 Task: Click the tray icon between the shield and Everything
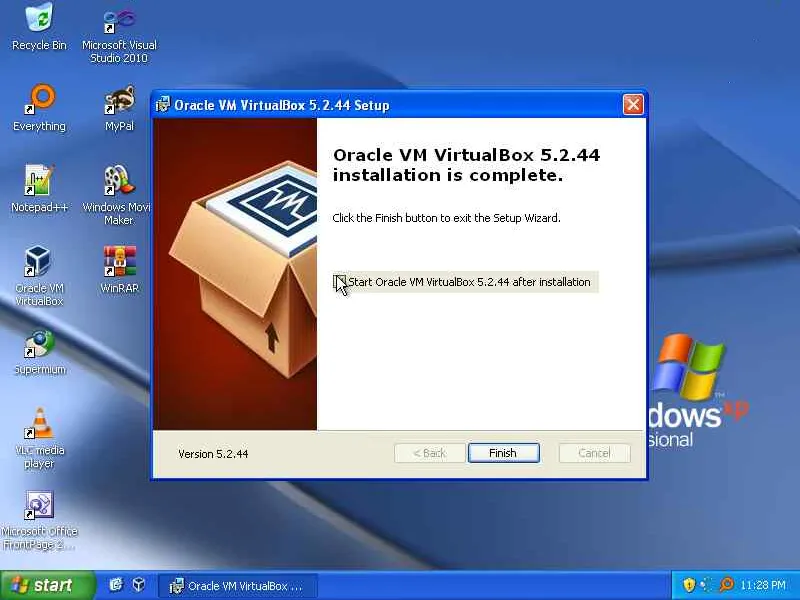click(x=707, y=585)
